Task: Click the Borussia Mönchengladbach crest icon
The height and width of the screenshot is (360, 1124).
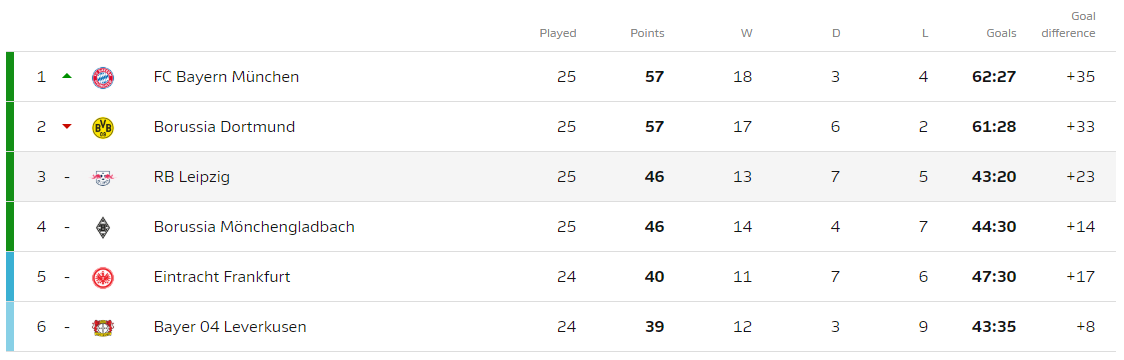Action: pyautogui.click(x=103, y=227)
